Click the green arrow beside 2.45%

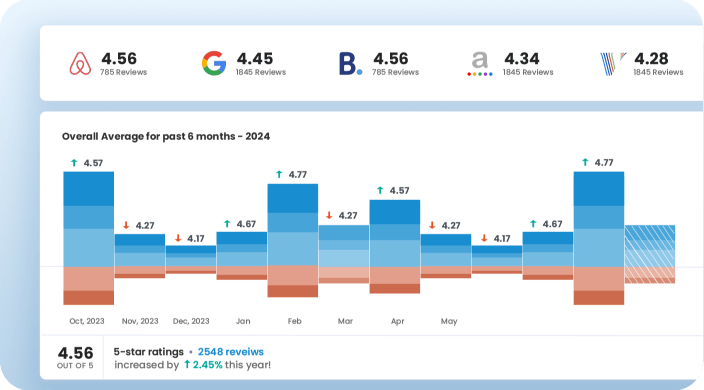(187, 364)
